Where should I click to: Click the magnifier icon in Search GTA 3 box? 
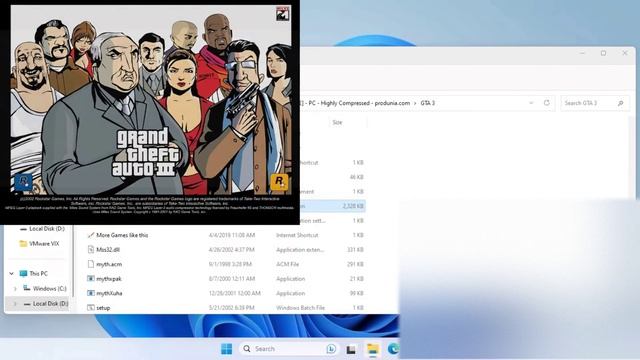click(620, 103)
